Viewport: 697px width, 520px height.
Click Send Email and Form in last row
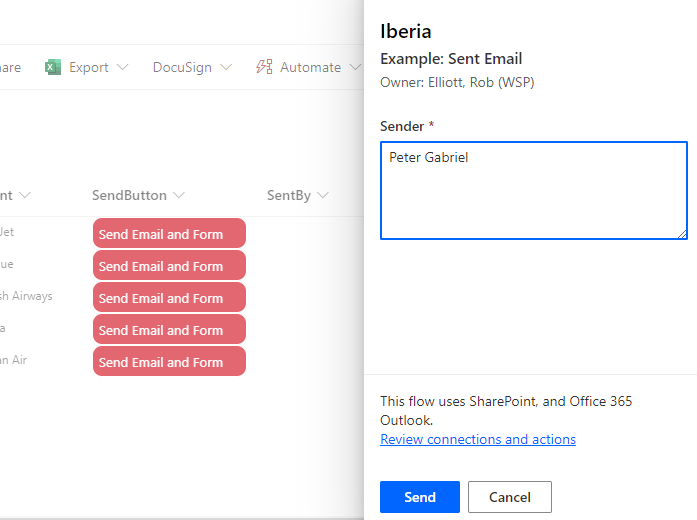pyautogui.click(x=169, y=362)
